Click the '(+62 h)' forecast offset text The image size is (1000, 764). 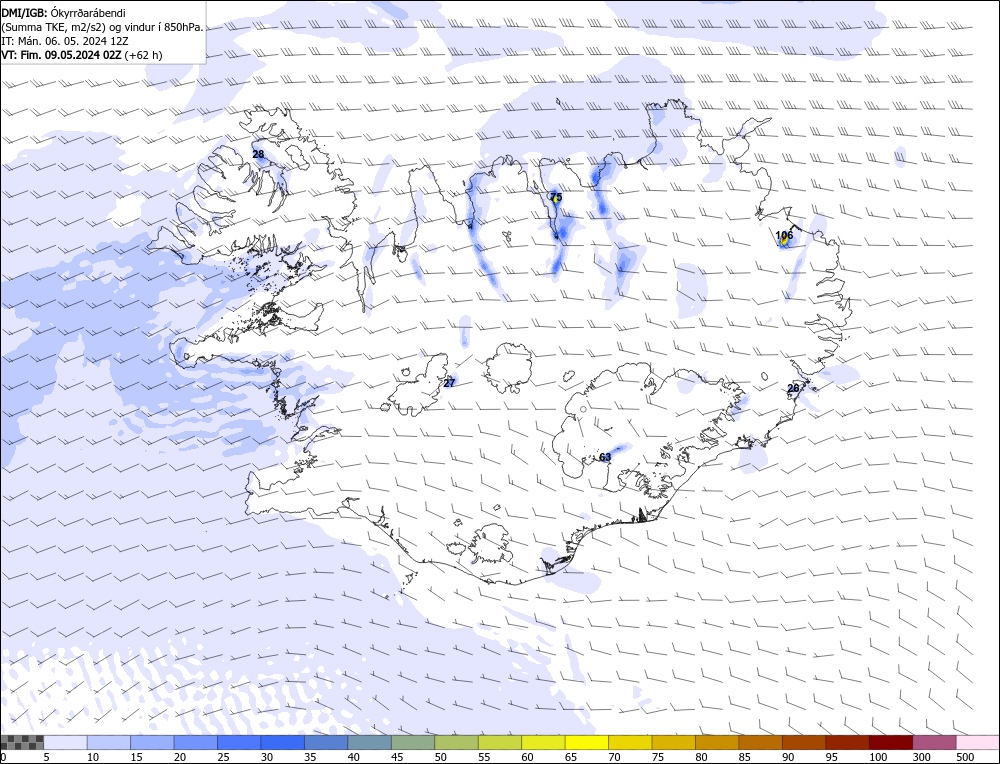pos(143,55)
